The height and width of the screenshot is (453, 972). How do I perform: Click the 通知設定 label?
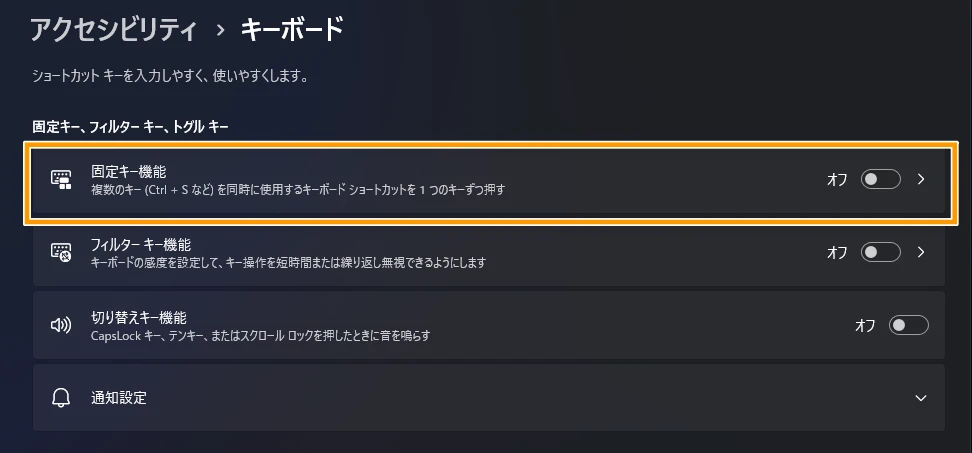pos(119,398)
